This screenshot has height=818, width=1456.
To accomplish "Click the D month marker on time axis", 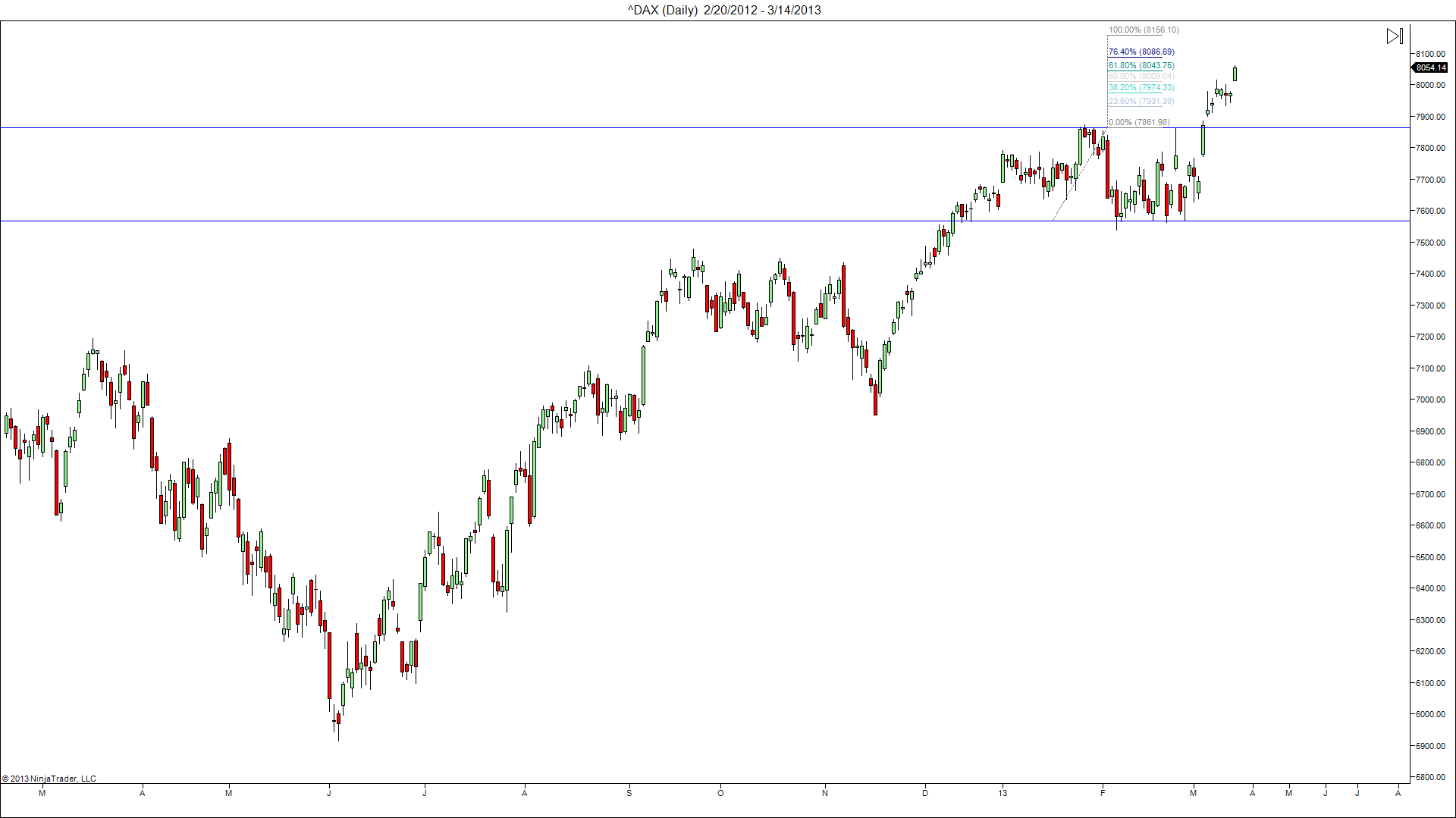I will click(925, 793).
